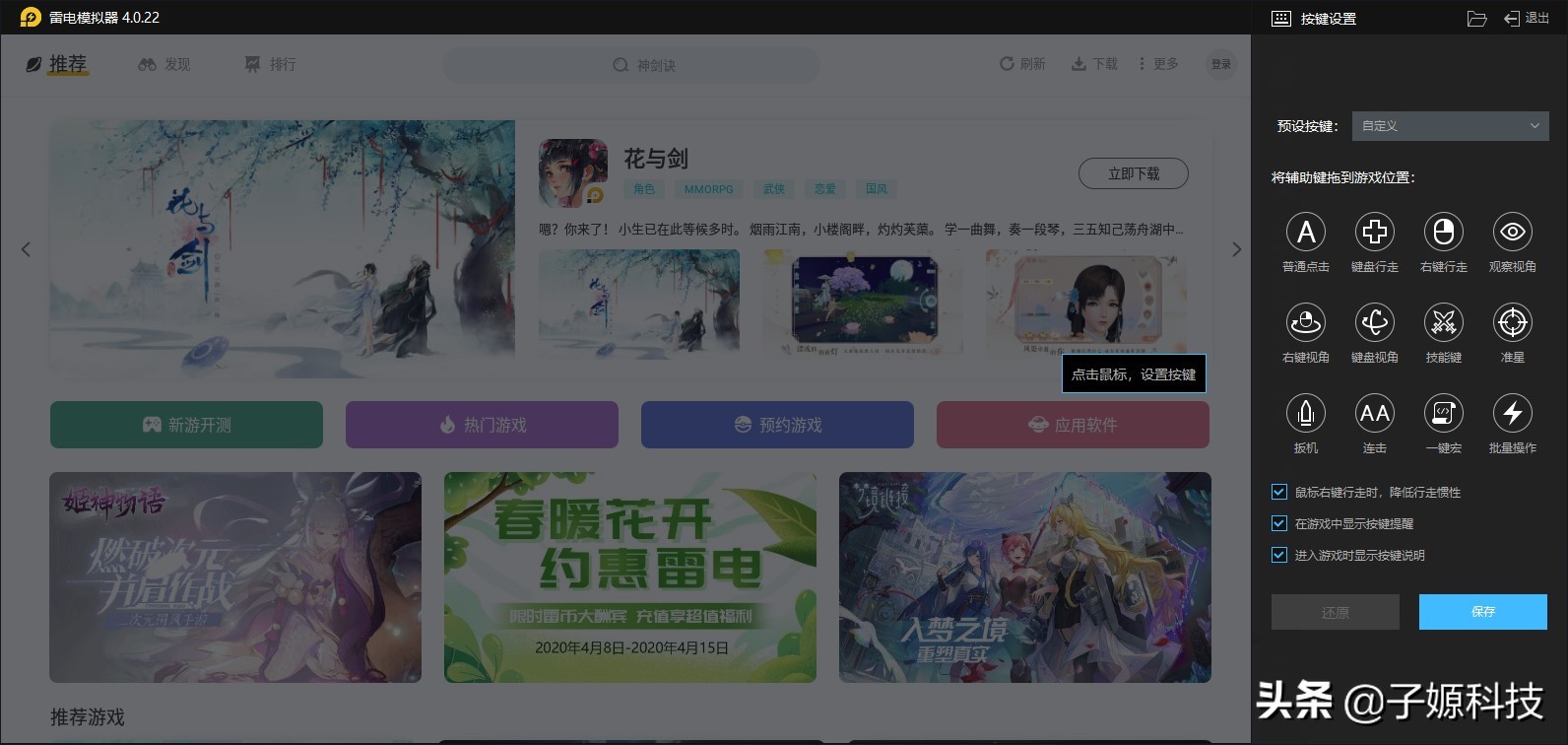The width and height of the screenshot is (1568, 745).
Task: Select the 键盘行走 D-pad icon
Action: click(x=1375, y=232)
